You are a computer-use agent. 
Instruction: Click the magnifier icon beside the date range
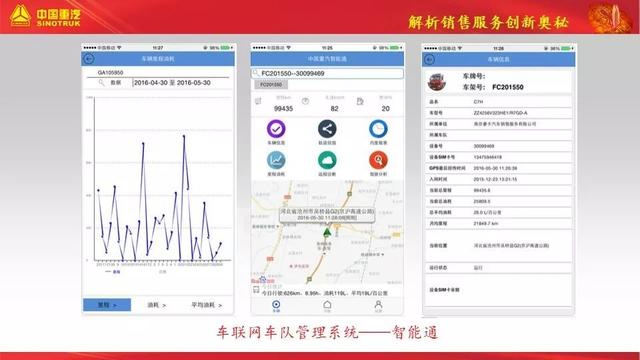click(102, 83)
